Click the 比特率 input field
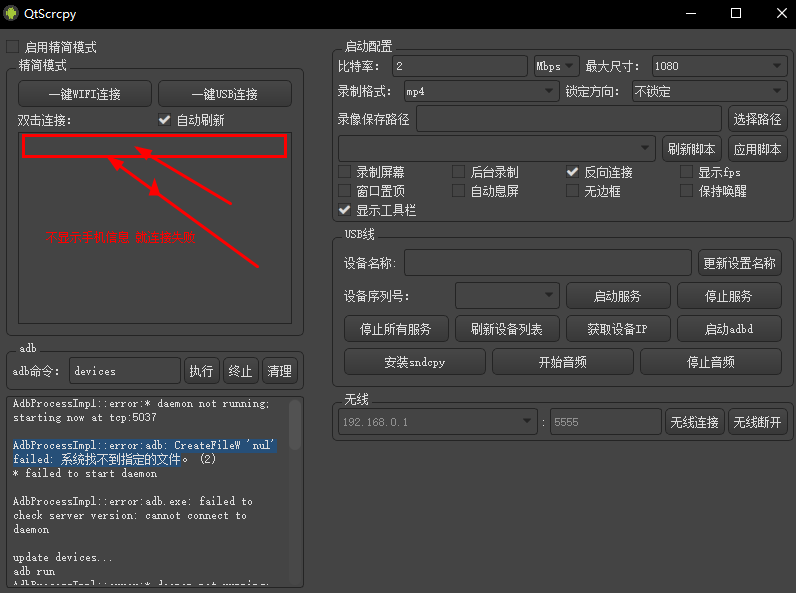Screen dimensions: 796x593 (458, 66)
